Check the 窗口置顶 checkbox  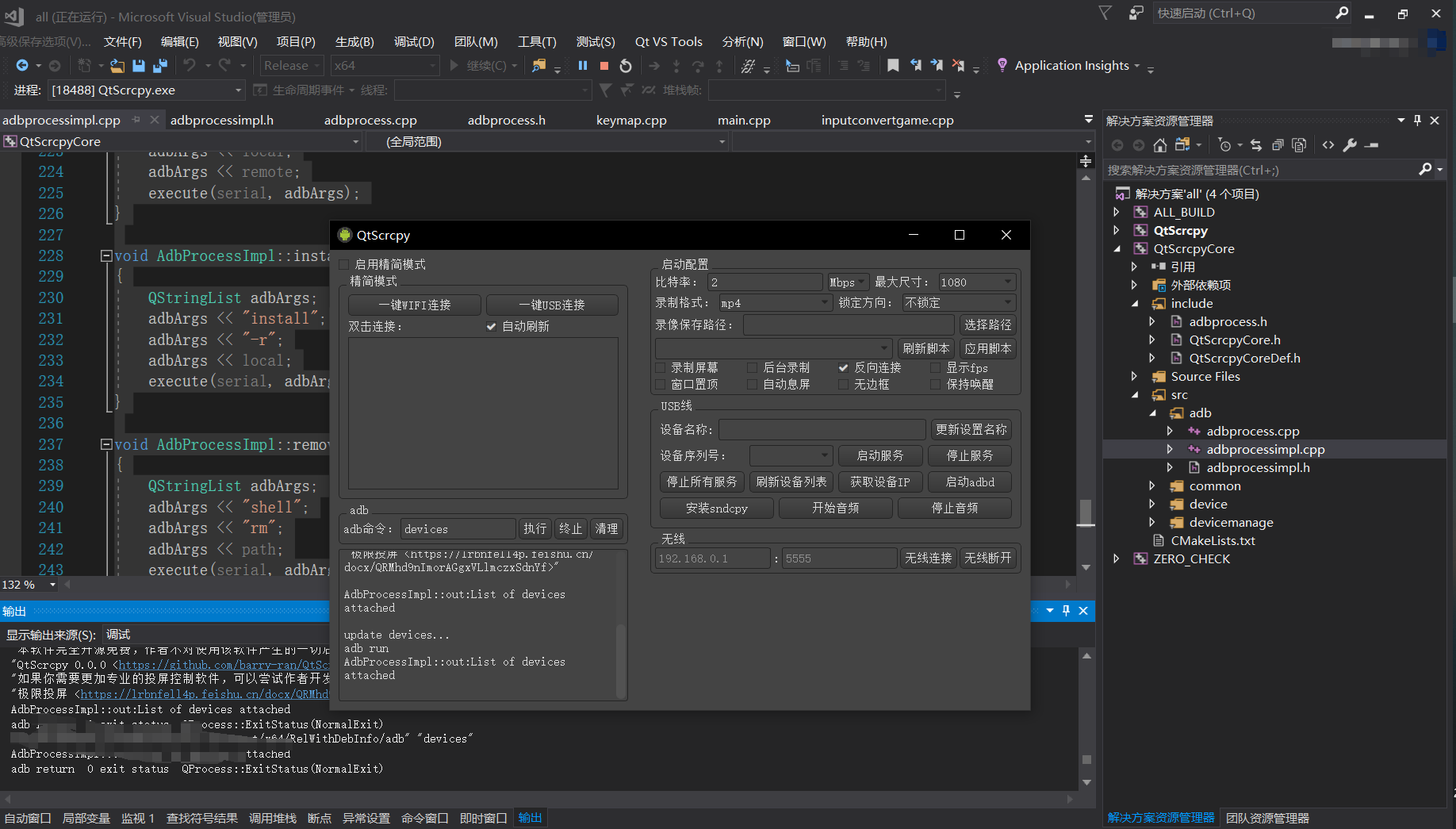click(661, 384)
